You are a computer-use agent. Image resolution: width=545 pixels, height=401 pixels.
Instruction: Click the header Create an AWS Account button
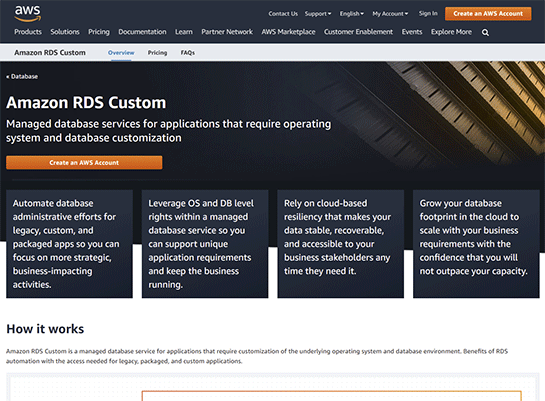pyautogui.click(x=488, y=14)
